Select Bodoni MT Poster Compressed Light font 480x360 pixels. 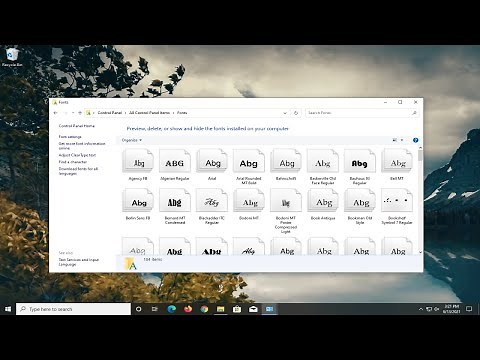[286, 201]
